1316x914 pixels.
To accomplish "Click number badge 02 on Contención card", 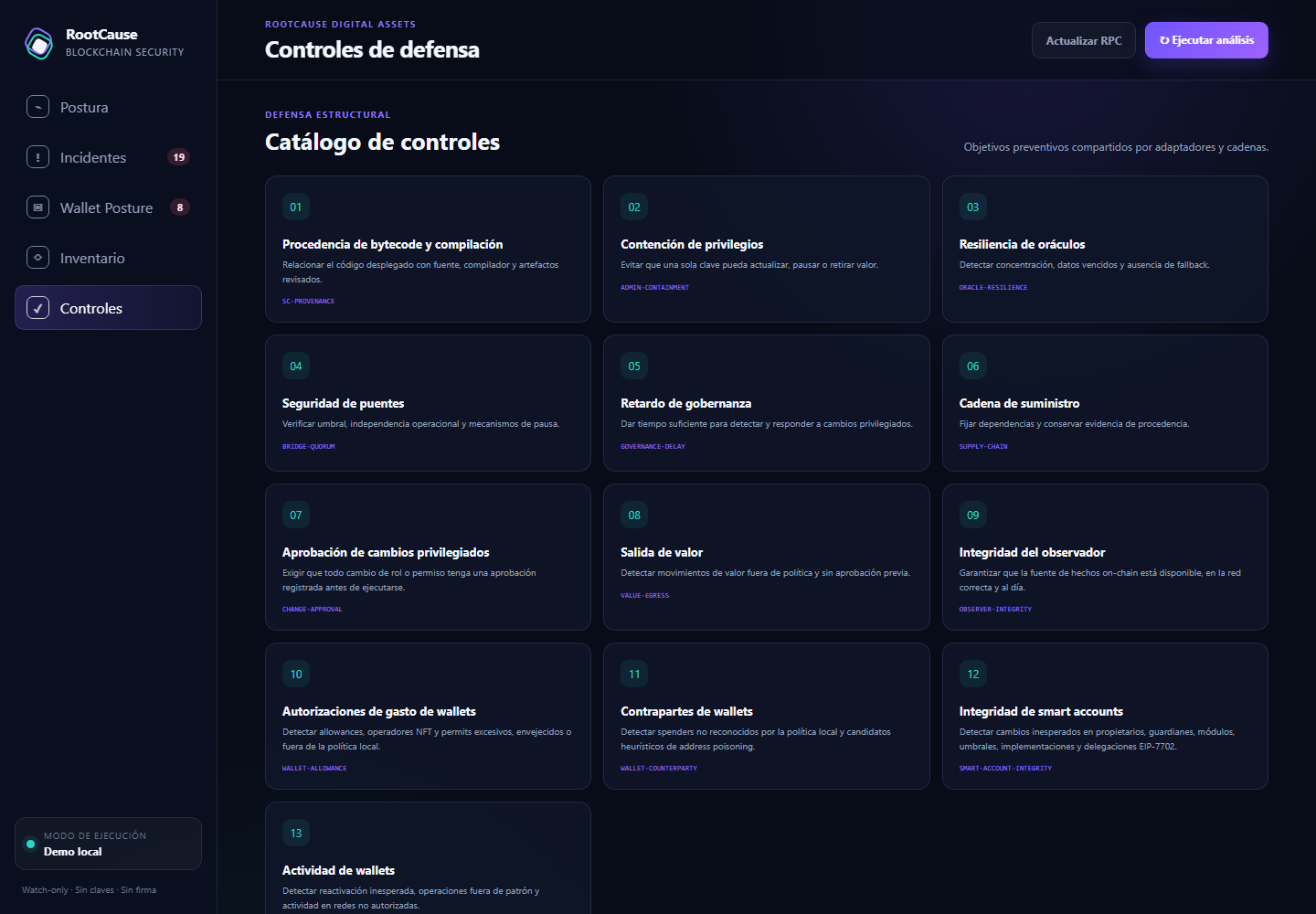I will point(634,207).
